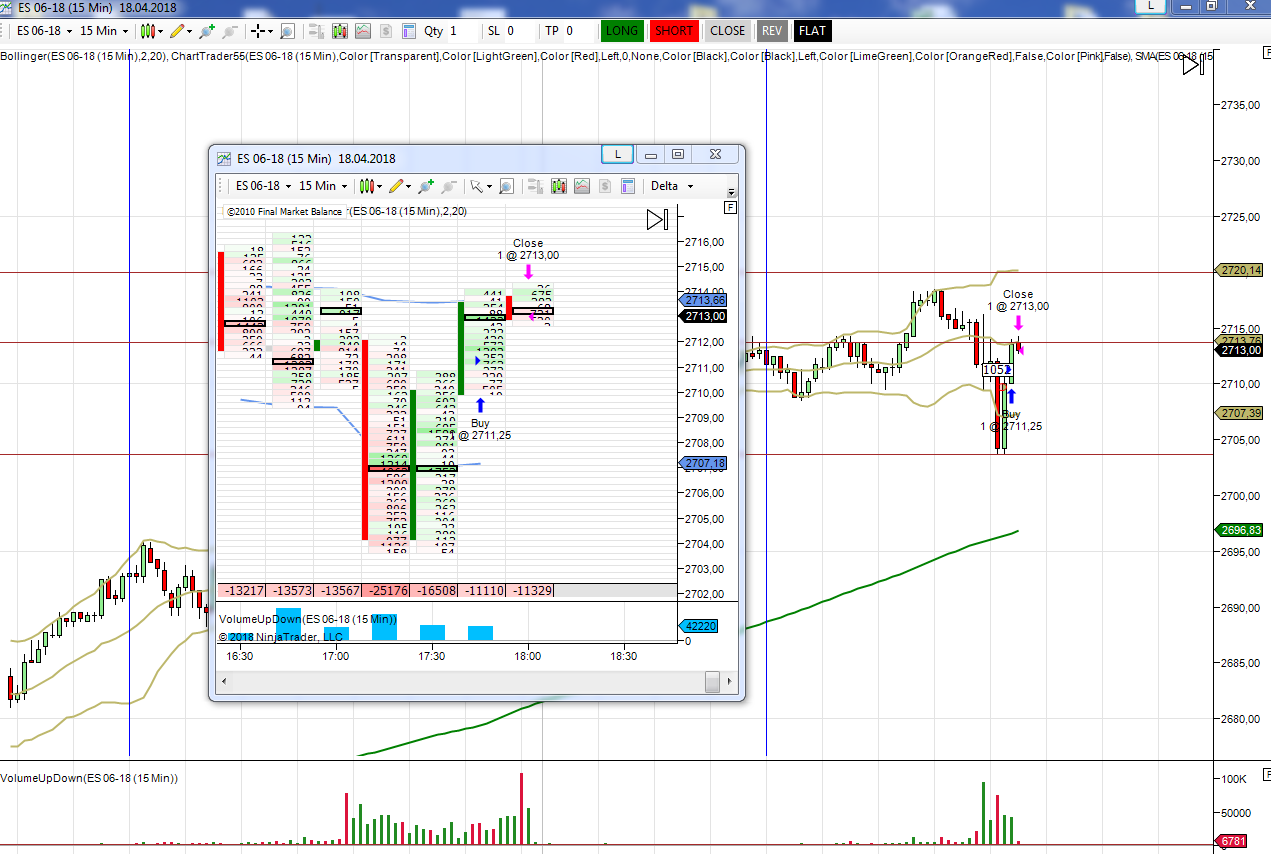Image resolution: width=1271 pixels, height=854 pixels.
Task: Expand cursor arrow dropdown in Delta window
Action: (x=489, y=186)
